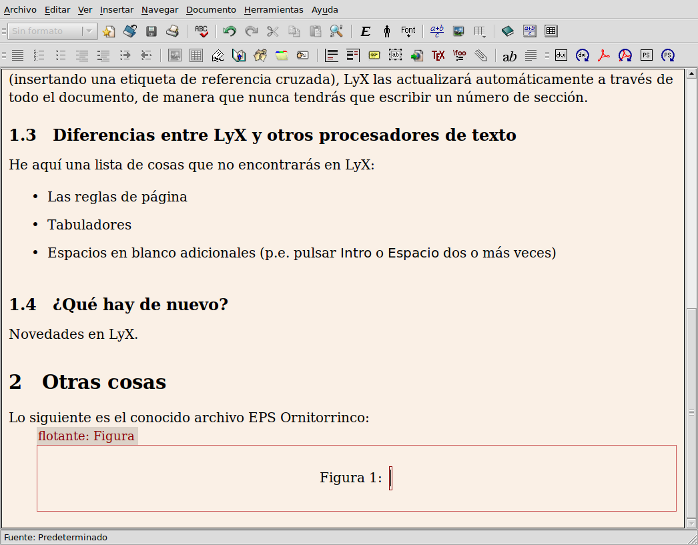This screenshot has width=698, height=545.
Task: Open paragraph settings
Action: 531,56
